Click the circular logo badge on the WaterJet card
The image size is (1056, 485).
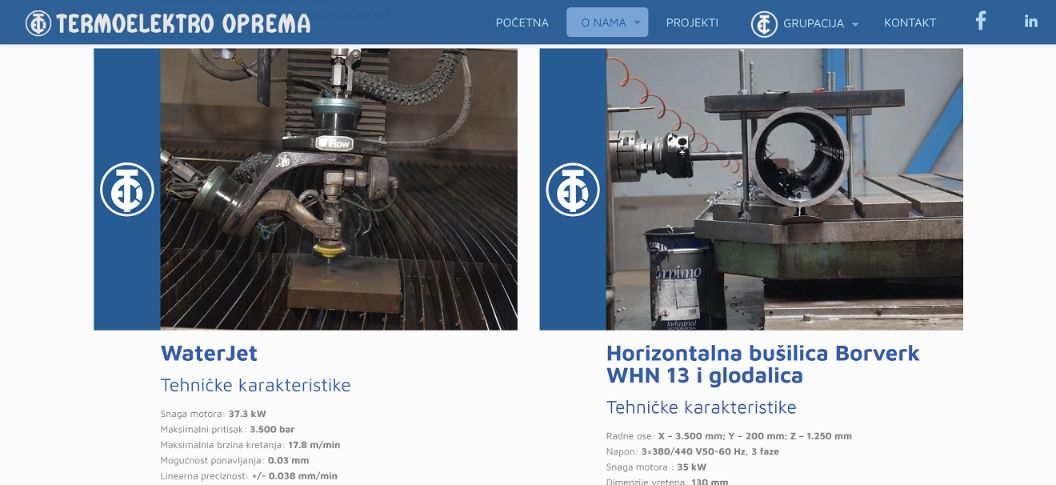127,189
